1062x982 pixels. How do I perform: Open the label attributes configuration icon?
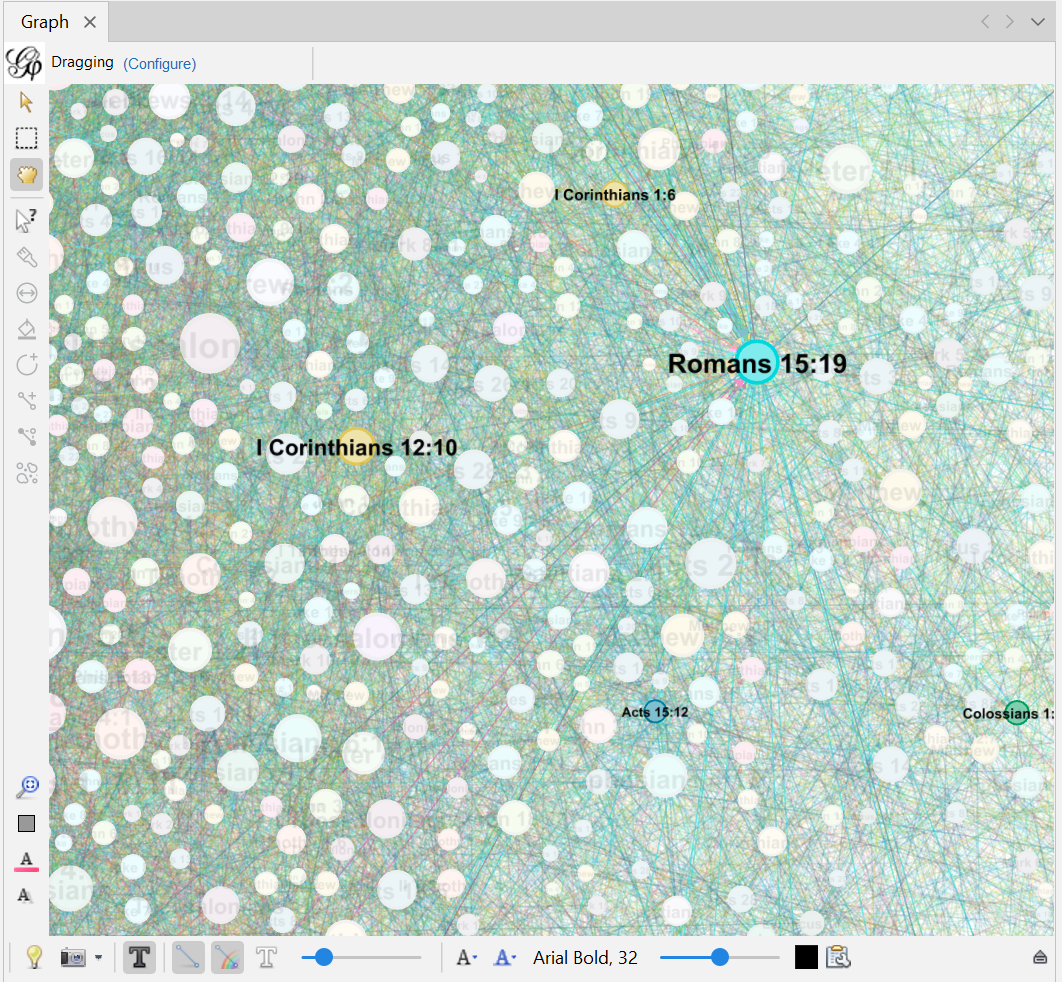838,958
